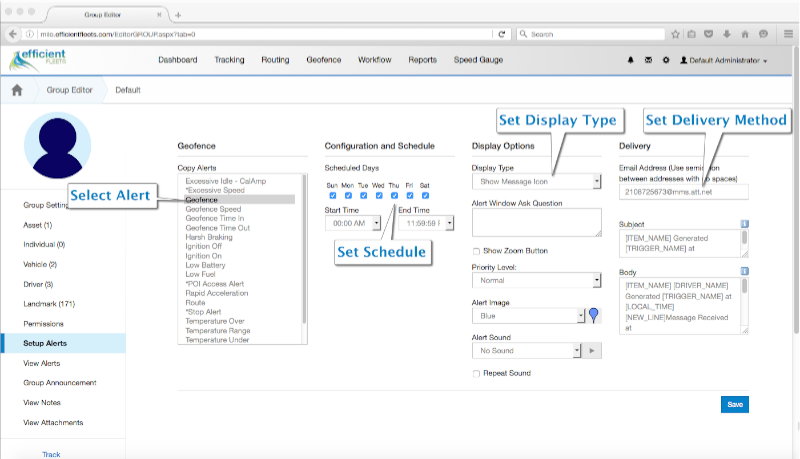Open the browser hamburger menu
The height and width of the screenshot is (459, 800).
coord(788,34)
